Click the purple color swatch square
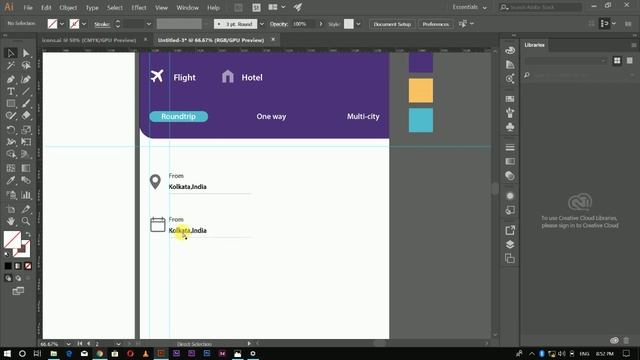The width and height of the screenshot is (640, 360). click(x=421, y=62)
